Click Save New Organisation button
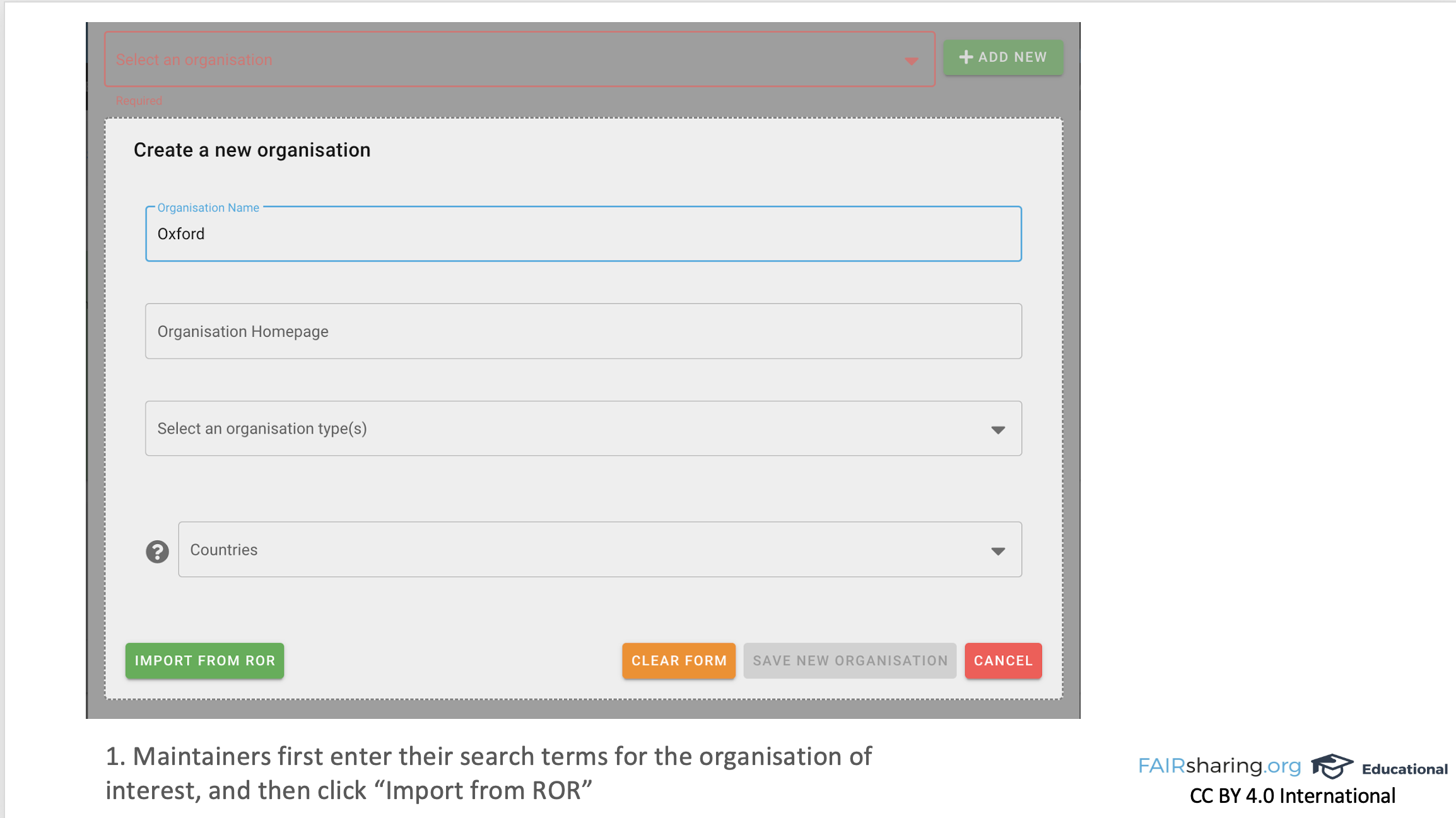 850,661
